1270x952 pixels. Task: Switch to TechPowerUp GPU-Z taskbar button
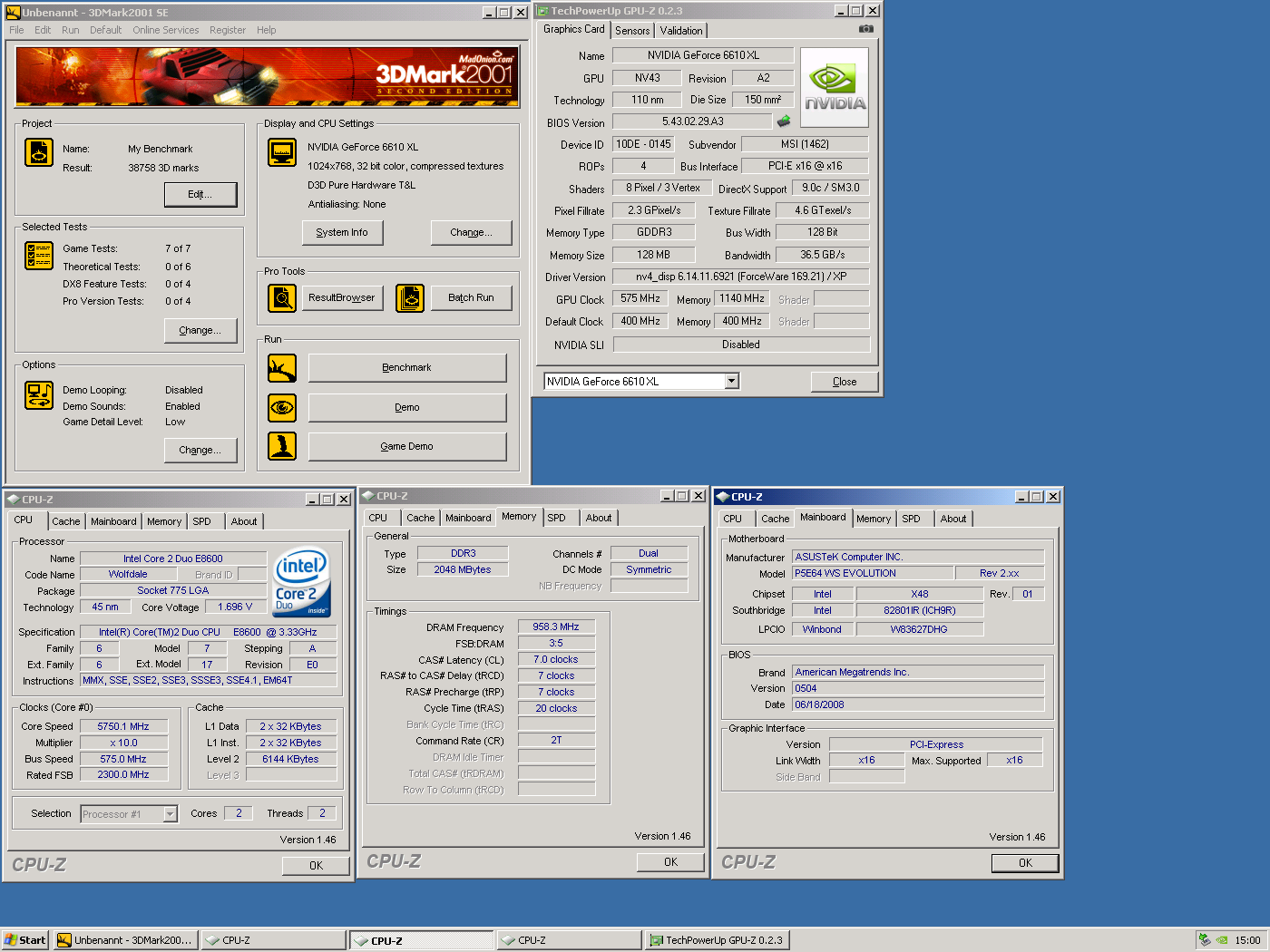(717, 940)
